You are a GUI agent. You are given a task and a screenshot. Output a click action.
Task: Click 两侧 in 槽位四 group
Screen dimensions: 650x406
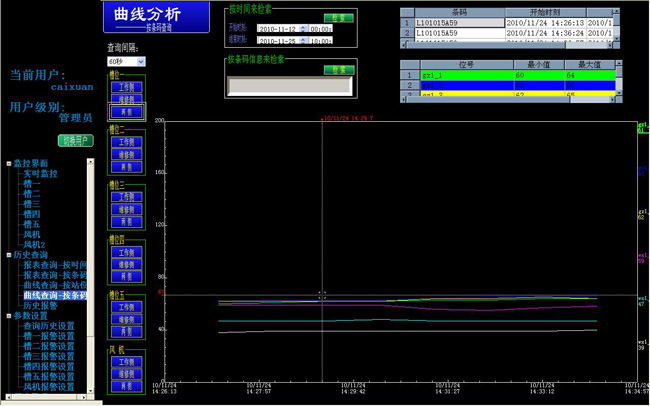(x=126, y=277)
